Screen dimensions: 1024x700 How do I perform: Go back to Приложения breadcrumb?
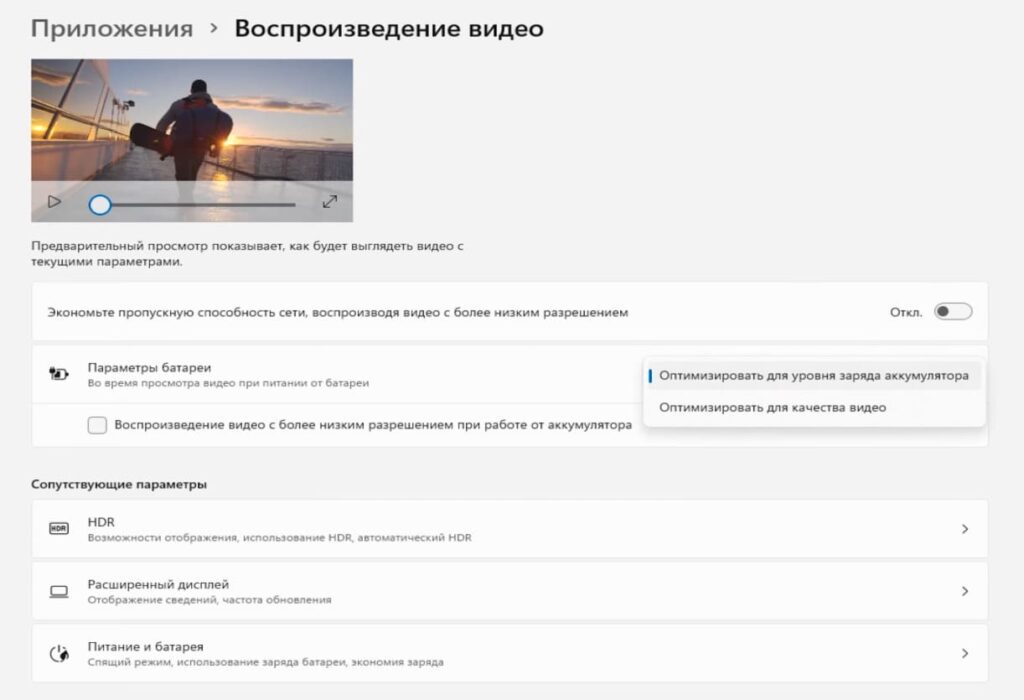pos(112,29)
